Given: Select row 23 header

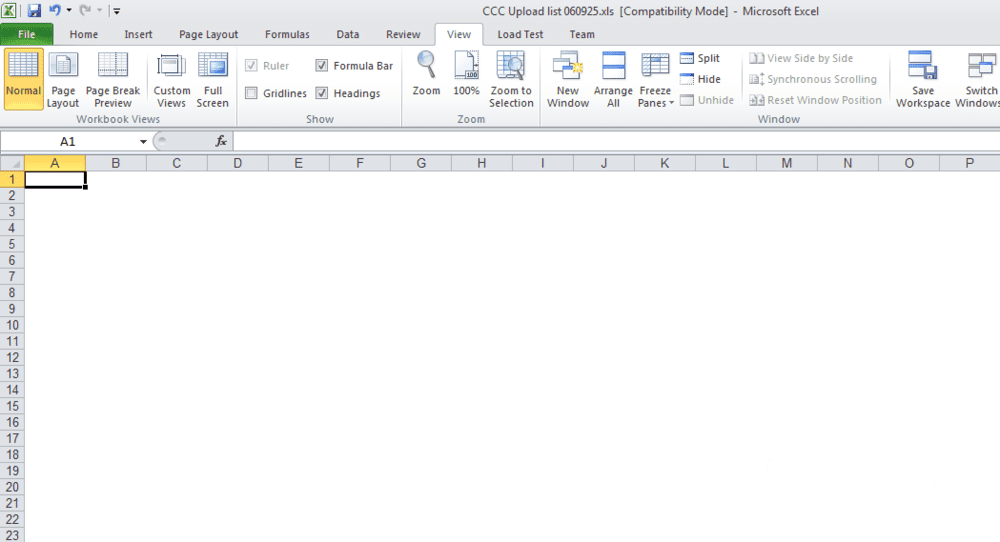Looking at the screenshot, I should coord(12,535).
